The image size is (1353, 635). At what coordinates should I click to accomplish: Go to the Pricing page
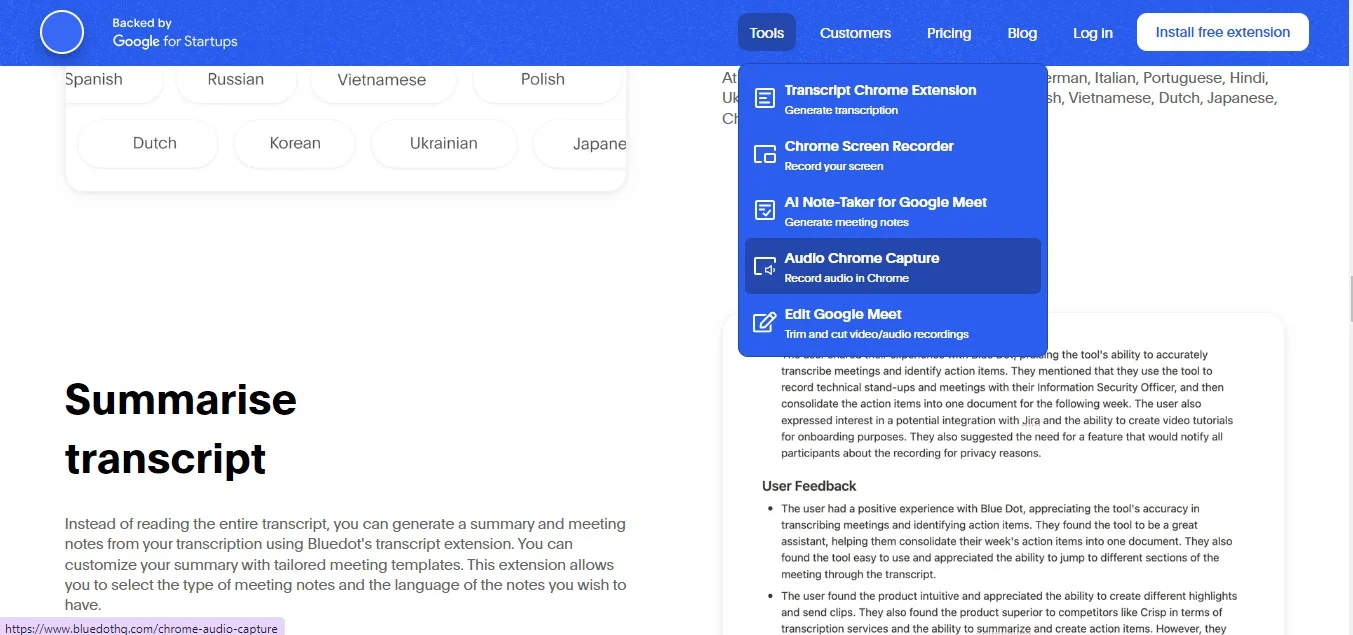[949, 32]
